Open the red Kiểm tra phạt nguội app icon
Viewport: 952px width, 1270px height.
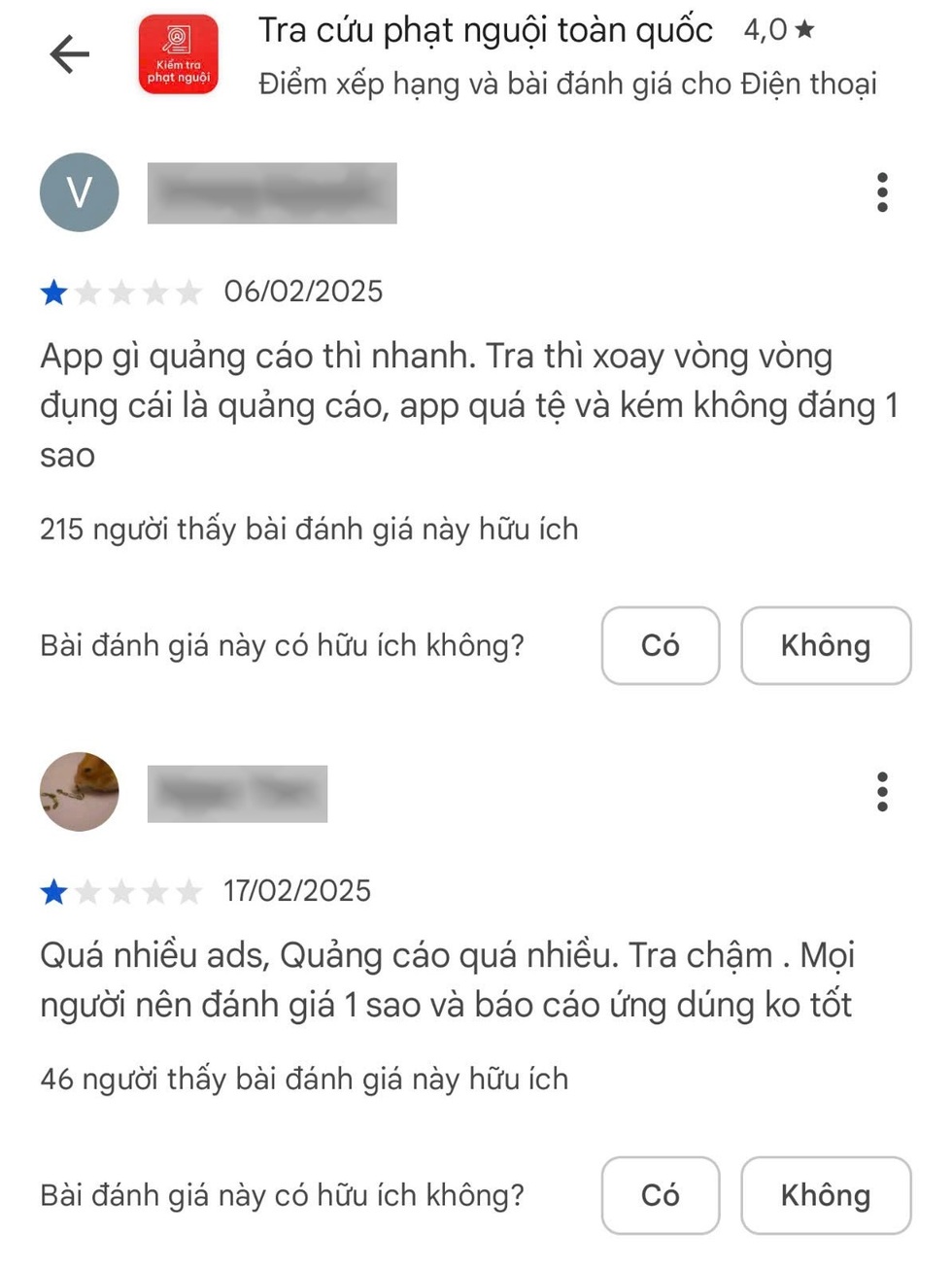click(179, 54)
